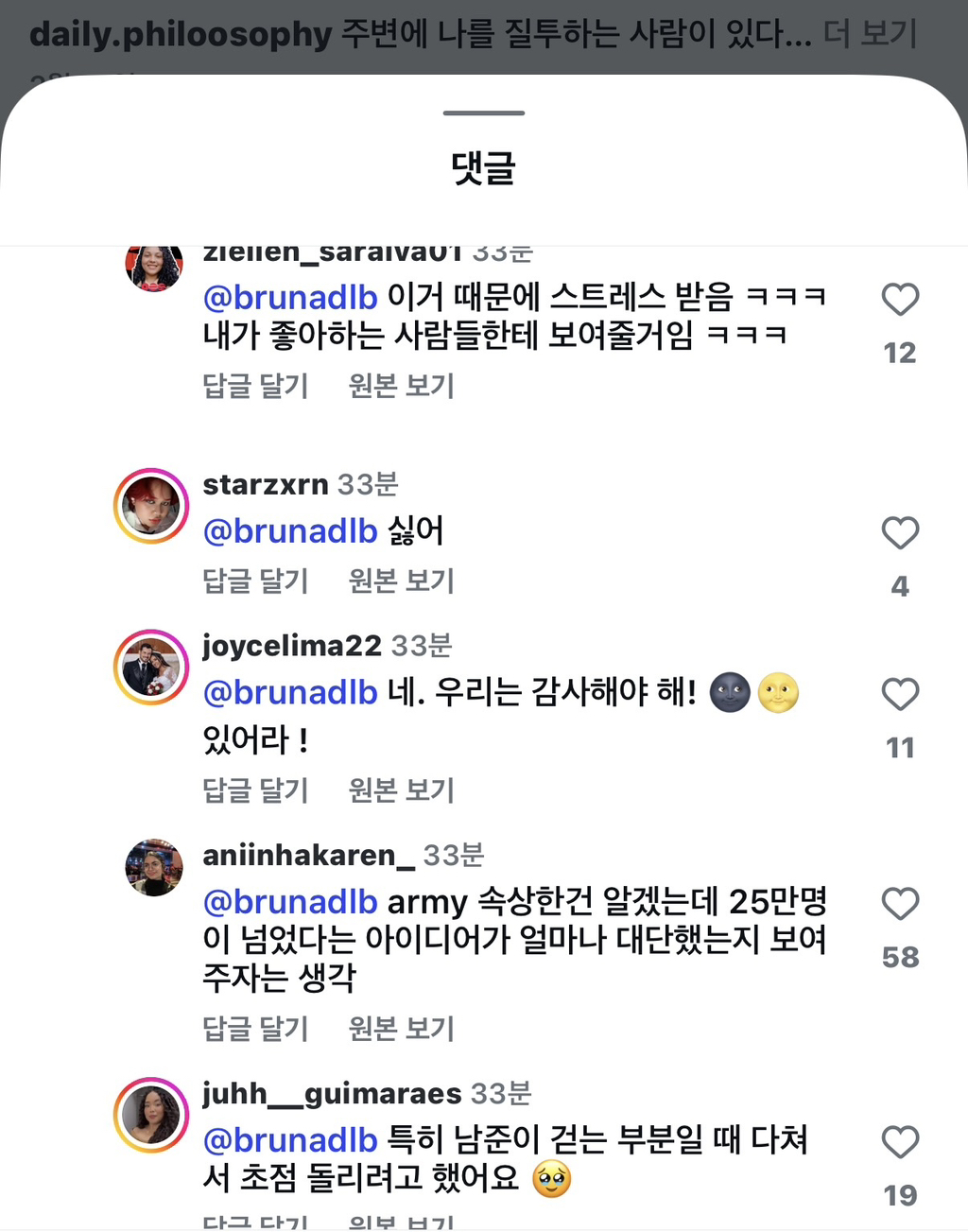
Task: View original of zielien_saraiva01 comment
Action: coord(402,386)
